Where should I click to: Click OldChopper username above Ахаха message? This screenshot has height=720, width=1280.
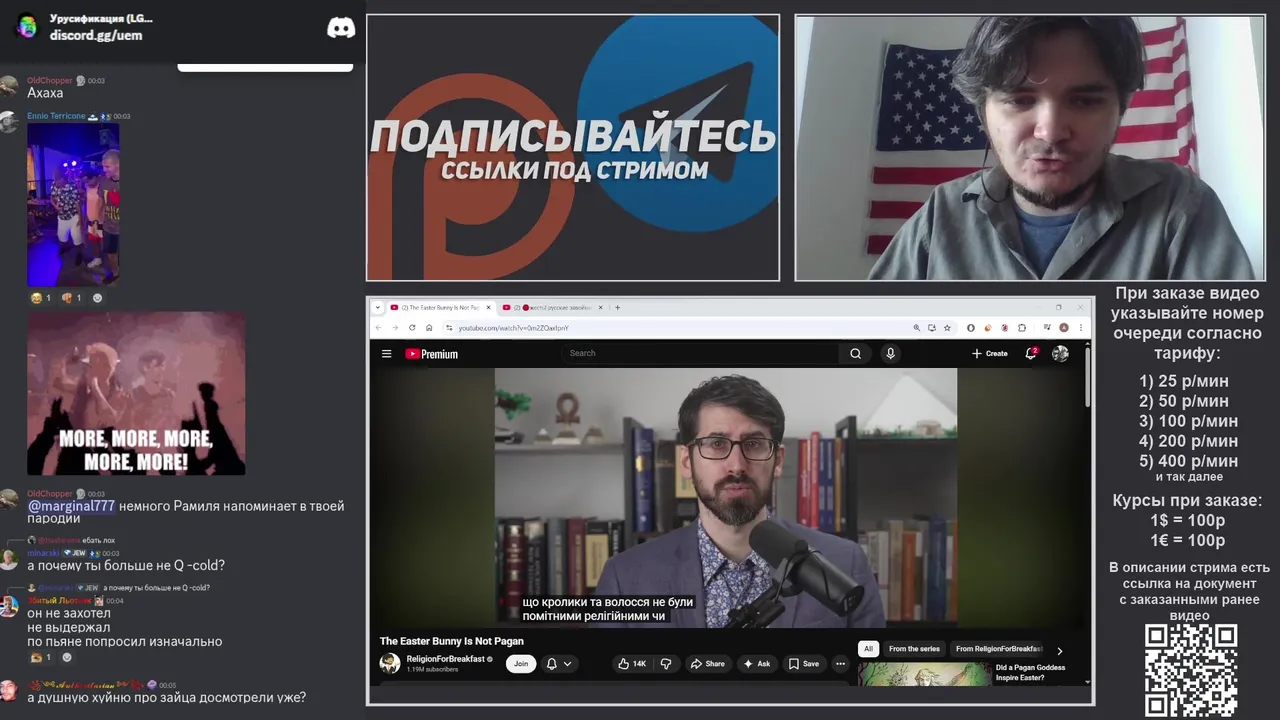click(x=50, y=80)
